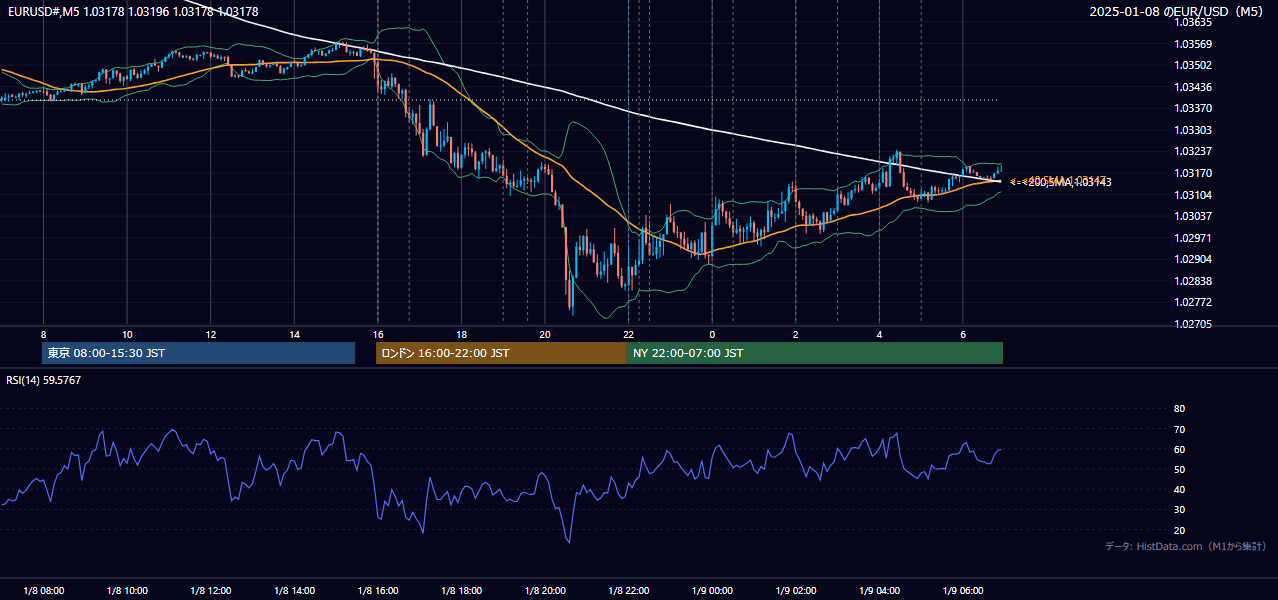Click hour tick 22 below price chart
The height and width of the screenshot is (600, 1278).
click(628, 334)
